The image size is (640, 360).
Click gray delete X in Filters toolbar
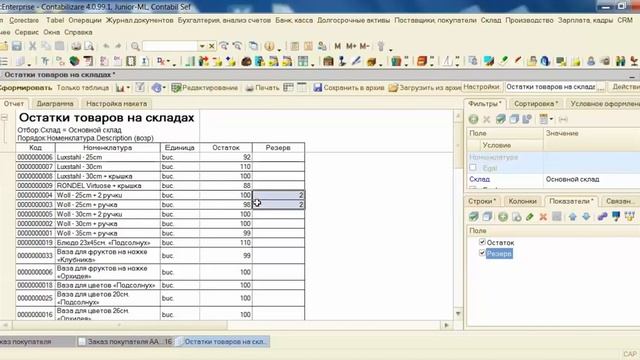pos(487,119)
